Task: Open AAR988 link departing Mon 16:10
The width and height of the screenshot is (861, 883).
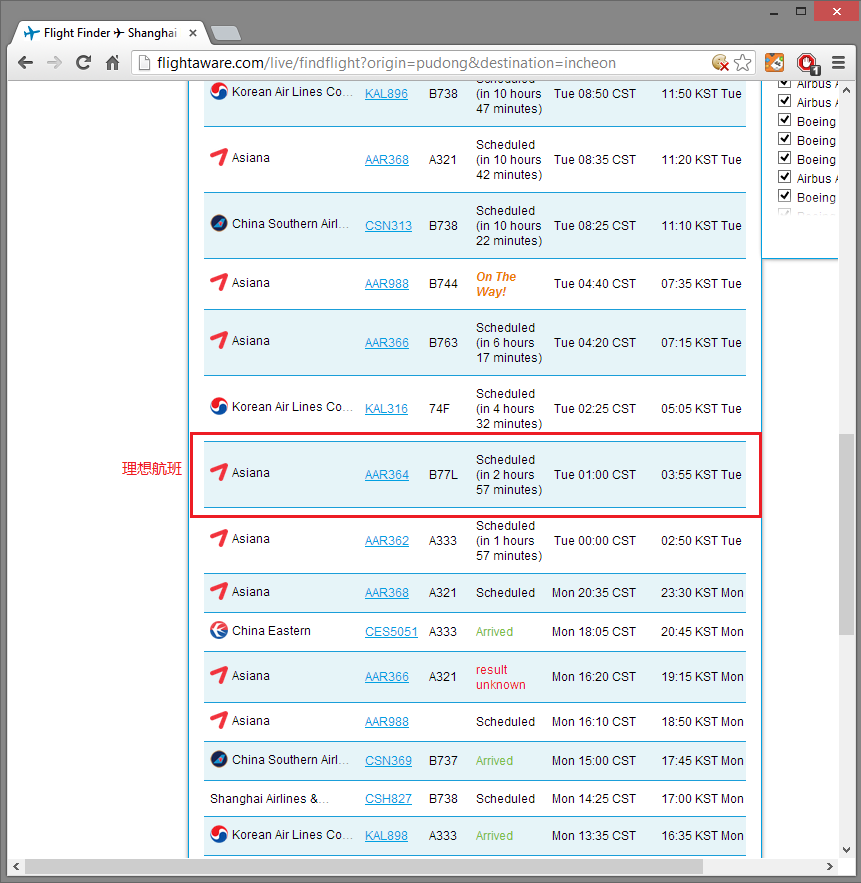Action: pyautogui.click(x=387, y=721)
